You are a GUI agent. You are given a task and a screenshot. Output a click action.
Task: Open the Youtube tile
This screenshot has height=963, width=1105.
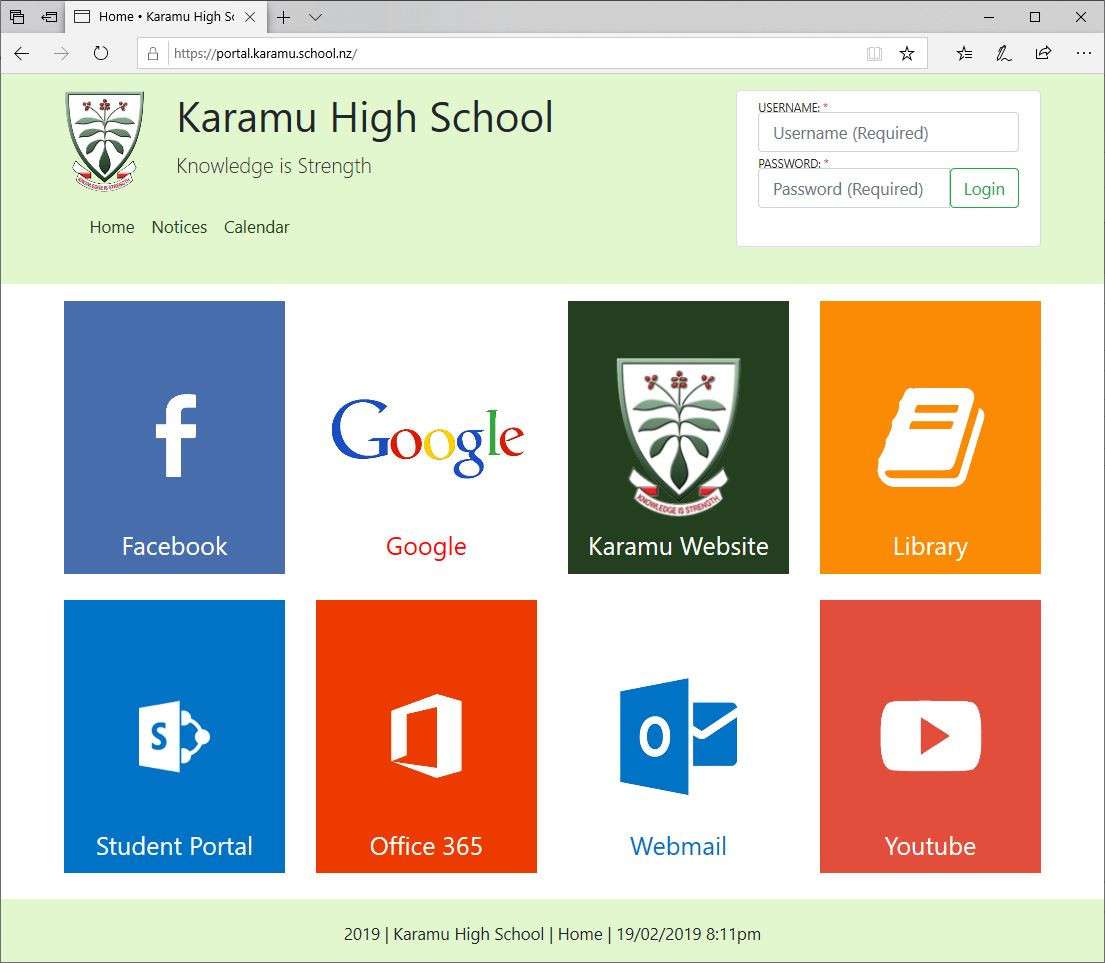[930, 736]
